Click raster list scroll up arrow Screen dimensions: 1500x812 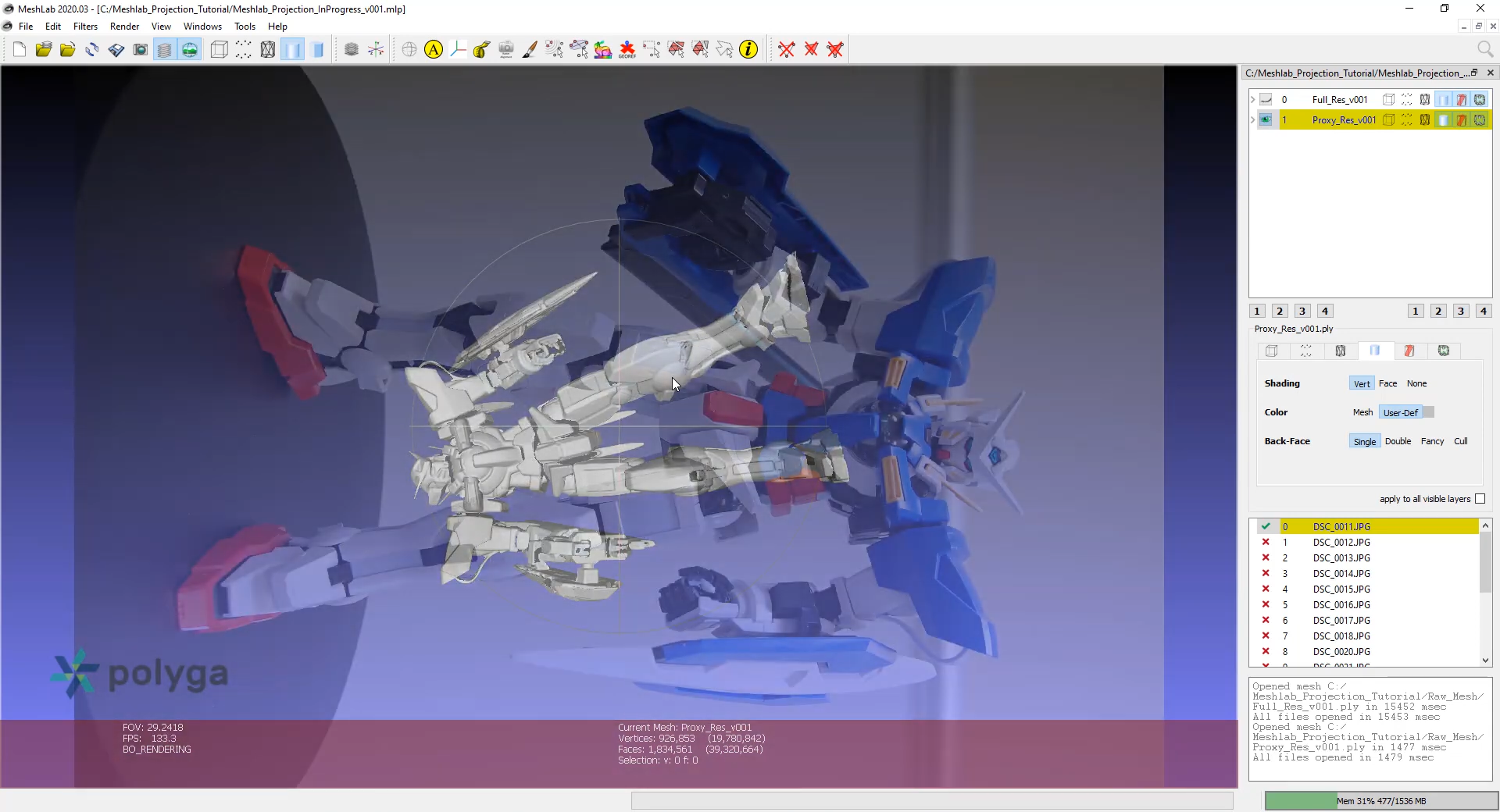click(x=1485, y=525)
